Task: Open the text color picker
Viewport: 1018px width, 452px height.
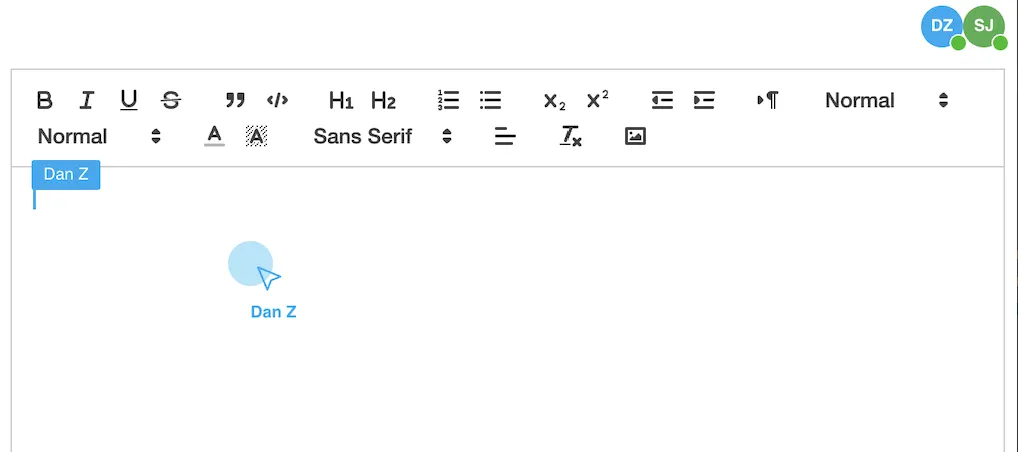Action: click(214, 136)
